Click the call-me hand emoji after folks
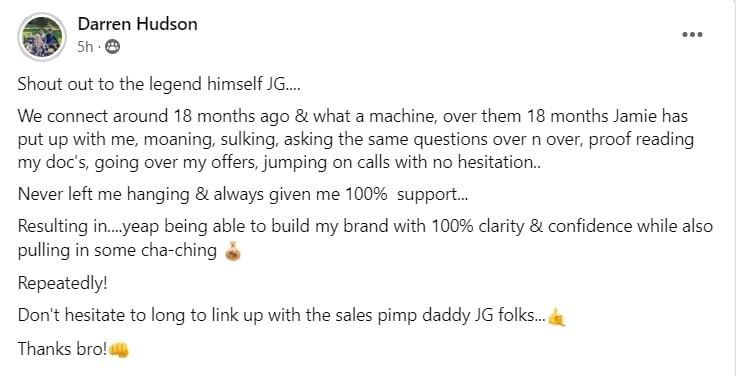The image size is (736, 376). coord(557,317)
